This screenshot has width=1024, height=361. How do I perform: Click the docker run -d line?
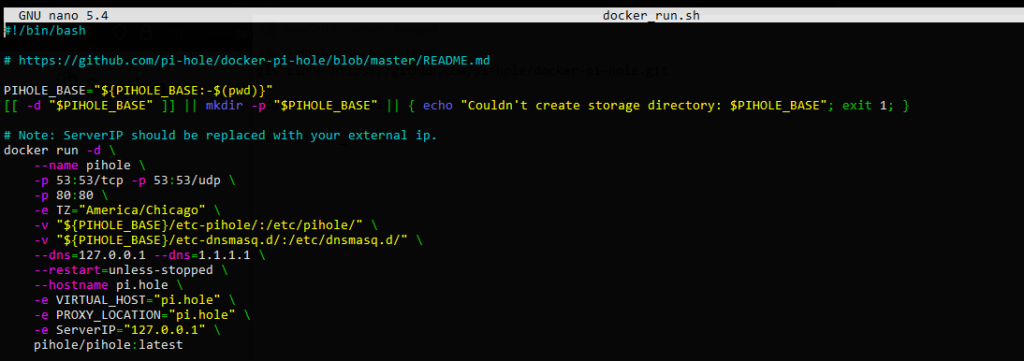point(60,150)
